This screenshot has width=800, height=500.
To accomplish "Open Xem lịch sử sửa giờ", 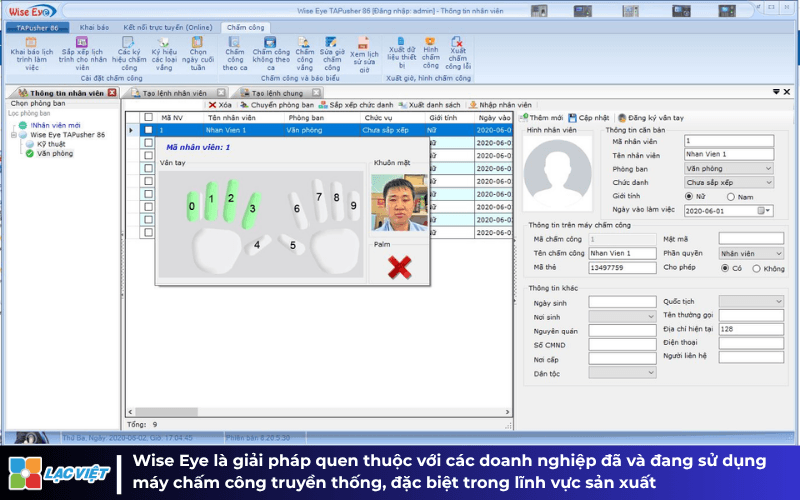I will [364, 55].
